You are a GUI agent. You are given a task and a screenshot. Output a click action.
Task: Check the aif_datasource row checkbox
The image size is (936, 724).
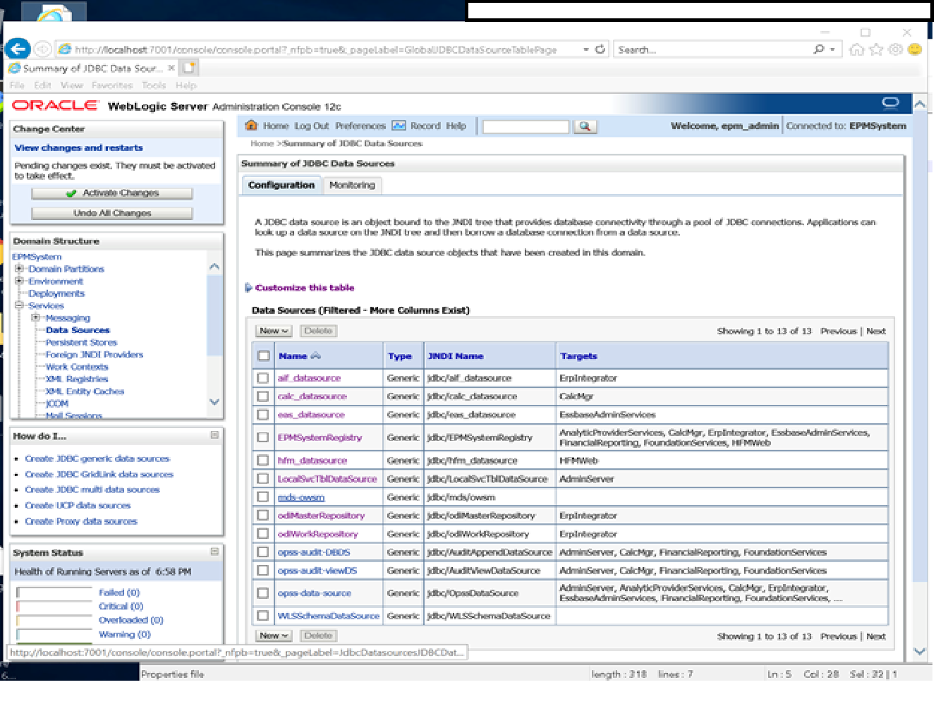pyautogui.click(x=263, y=378)
